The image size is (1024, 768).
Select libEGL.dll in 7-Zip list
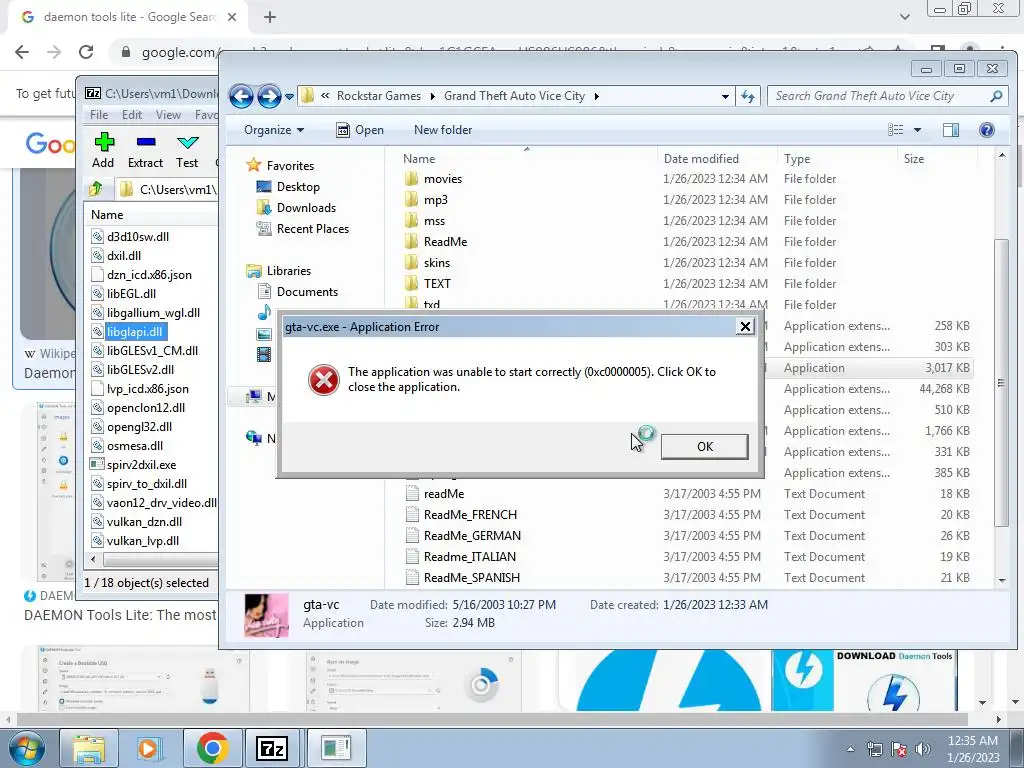tap(131, 293)
